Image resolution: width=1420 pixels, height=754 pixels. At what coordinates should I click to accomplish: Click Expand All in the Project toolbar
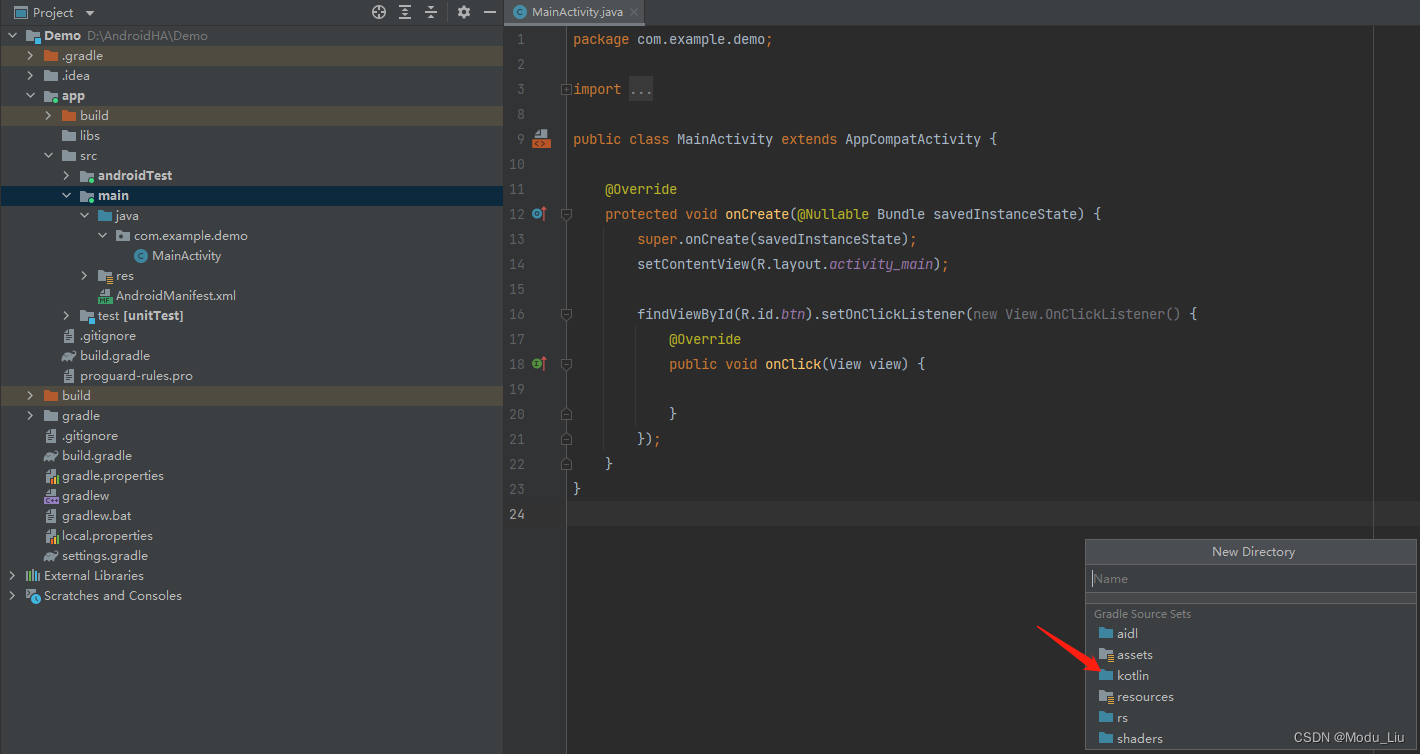(x=404, y=12)
